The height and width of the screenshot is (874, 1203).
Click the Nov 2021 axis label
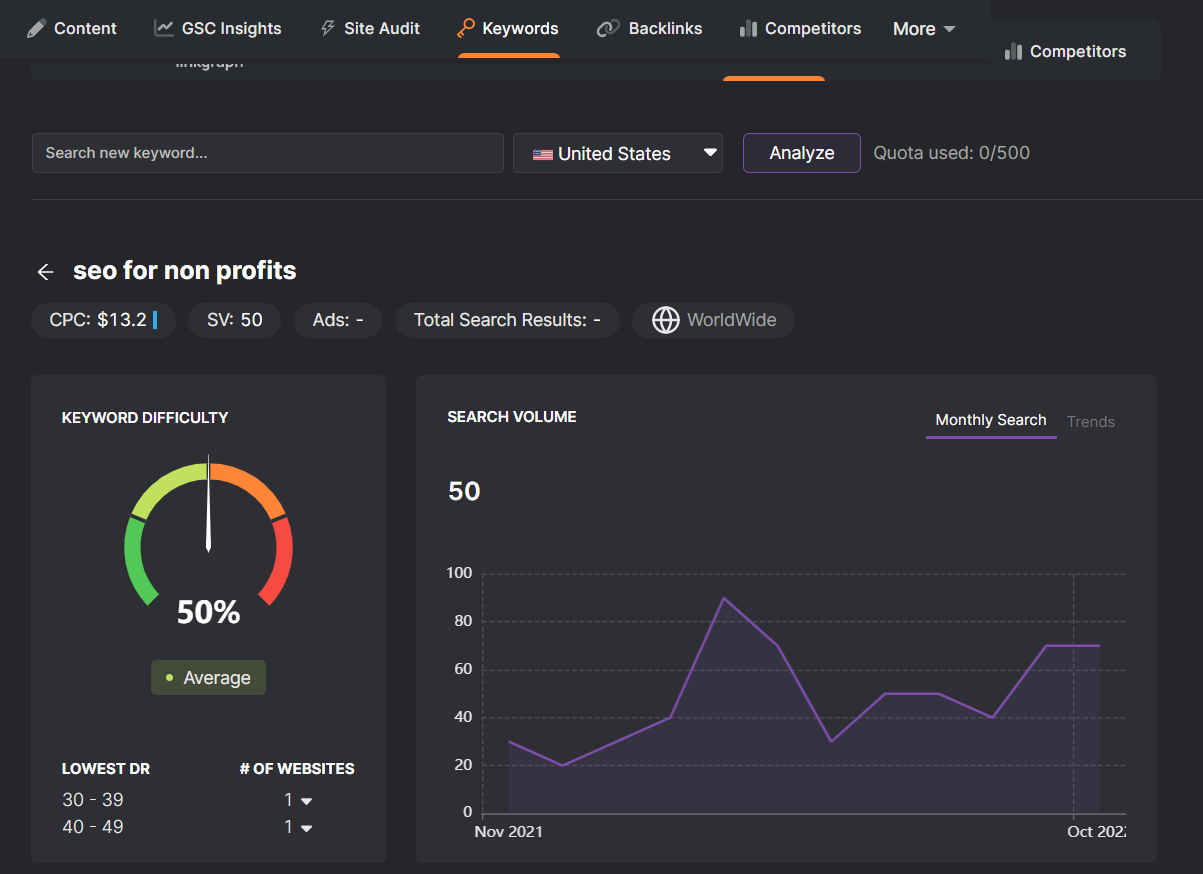(x=509, y=832)
